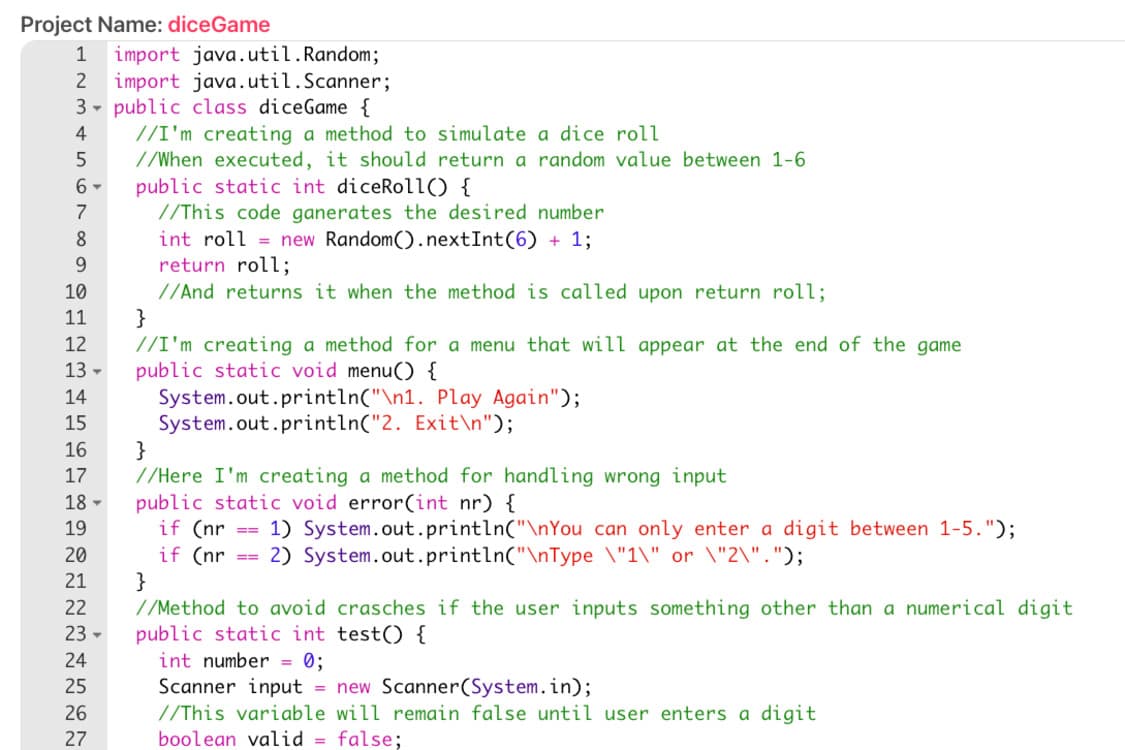This screenshot has width=1125, height=750.
Task: Fold the diceRoll method at line 6
Action: (x=101, y=187)
